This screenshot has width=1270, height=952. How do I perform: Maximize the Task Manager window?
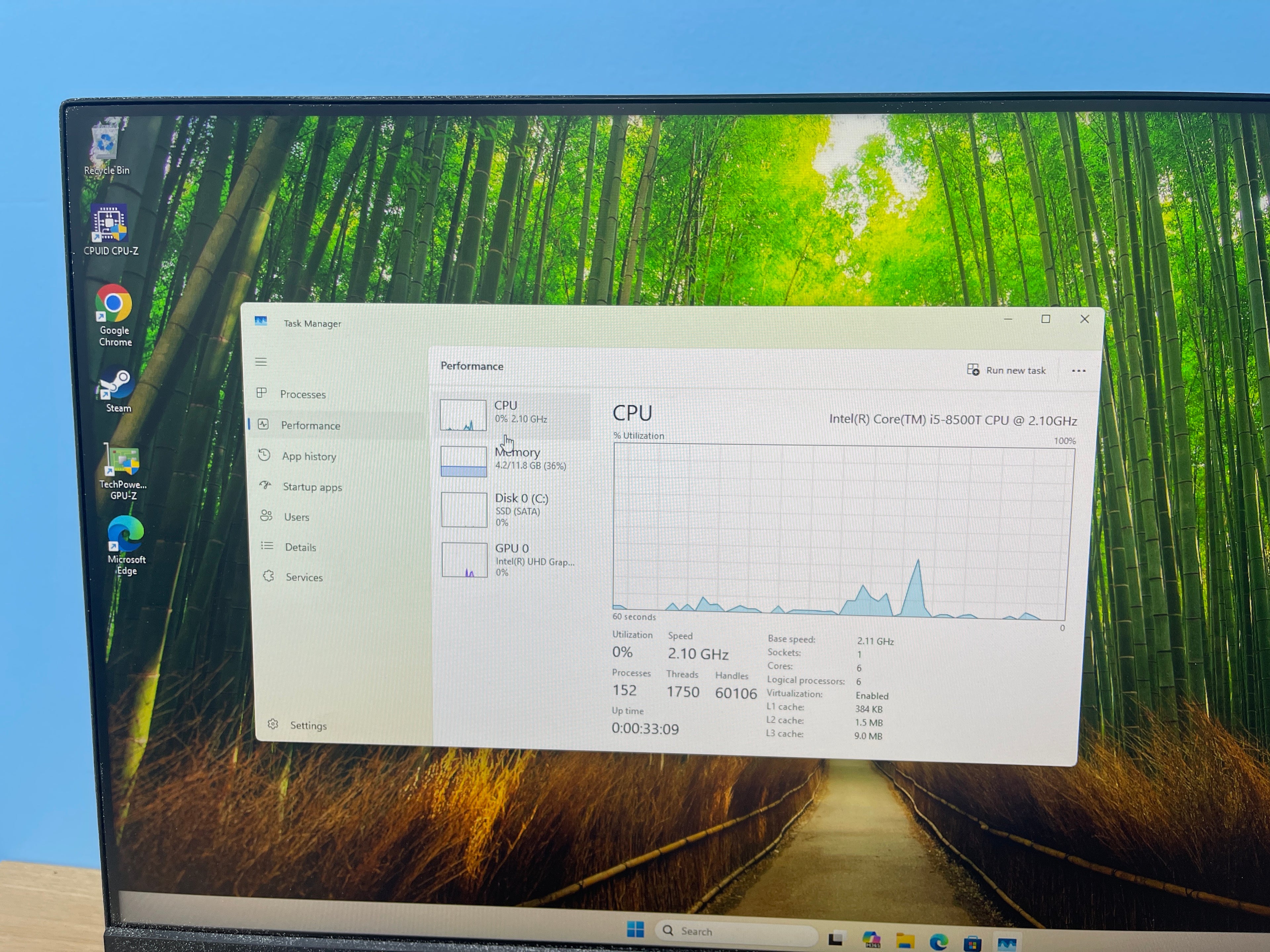pyautogui.click(x=1045, y=318)
